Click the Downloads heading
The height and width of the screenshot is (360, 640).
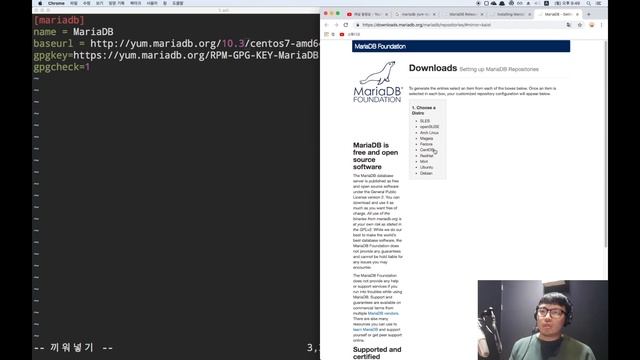coord(433,68)
